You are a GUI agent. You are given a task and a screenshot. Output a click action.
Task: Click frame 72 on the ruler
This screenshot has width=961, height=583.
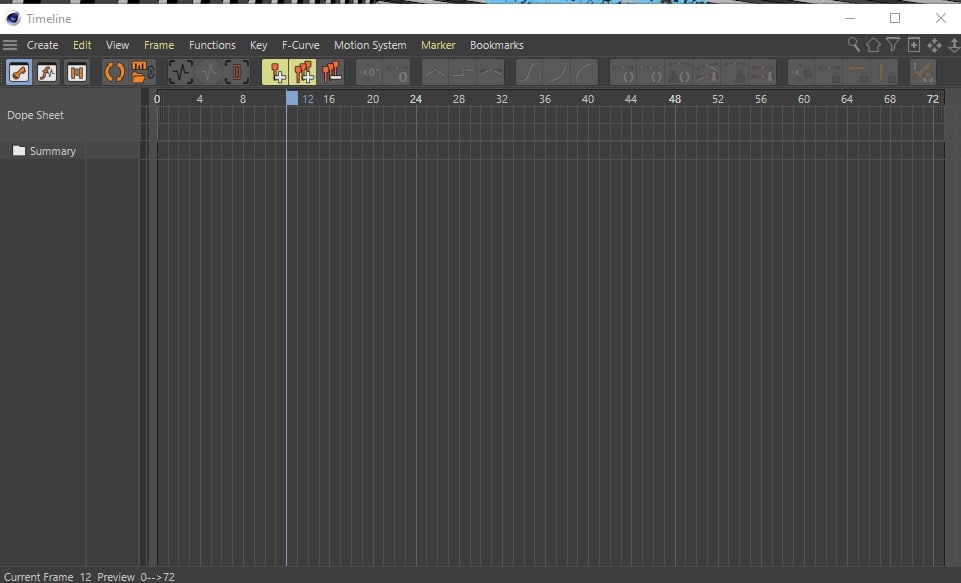[932, 99]
